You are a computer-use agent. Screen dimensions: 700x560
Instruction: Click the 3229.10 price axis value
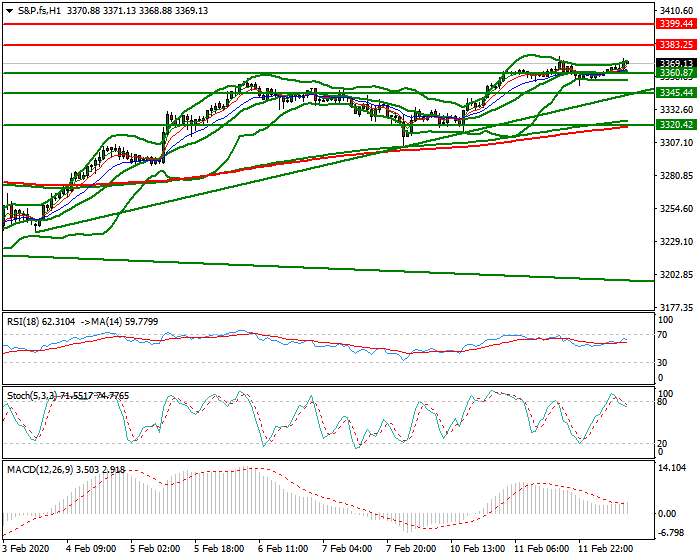677,242
